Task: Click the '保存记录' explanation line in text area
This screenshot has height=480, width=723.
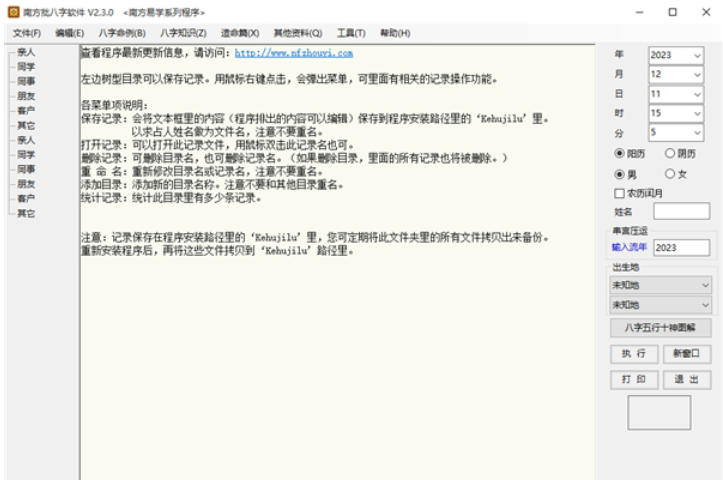Action: (315, 119)
